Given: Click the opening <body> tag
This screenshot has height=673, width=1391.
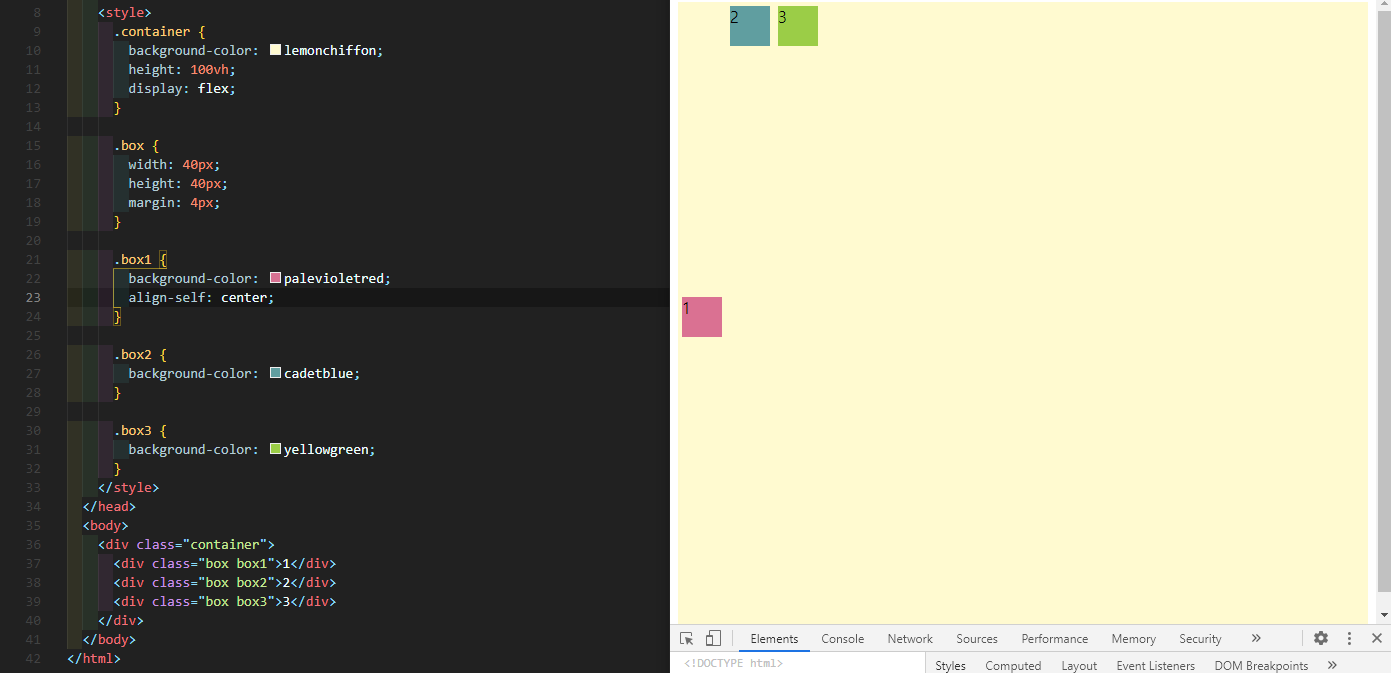Looking at the screenshot, I should click(x=105, y=526).
